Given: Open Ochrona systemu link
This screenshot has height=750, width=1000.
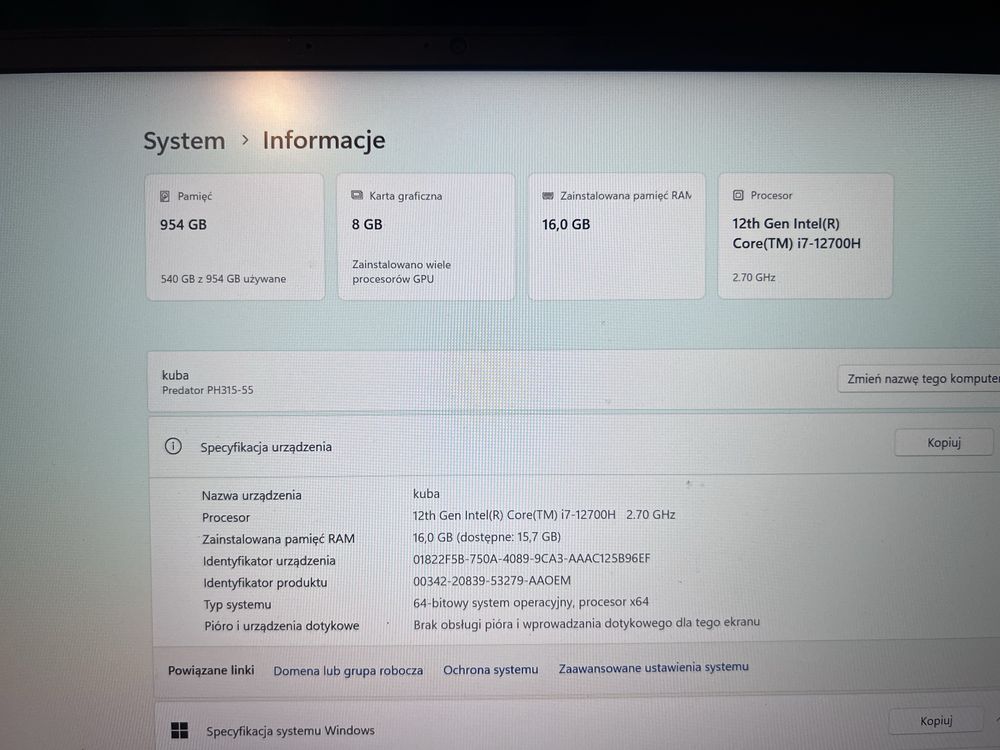Looking at the screenshot, I should click(x=490, y=670).
